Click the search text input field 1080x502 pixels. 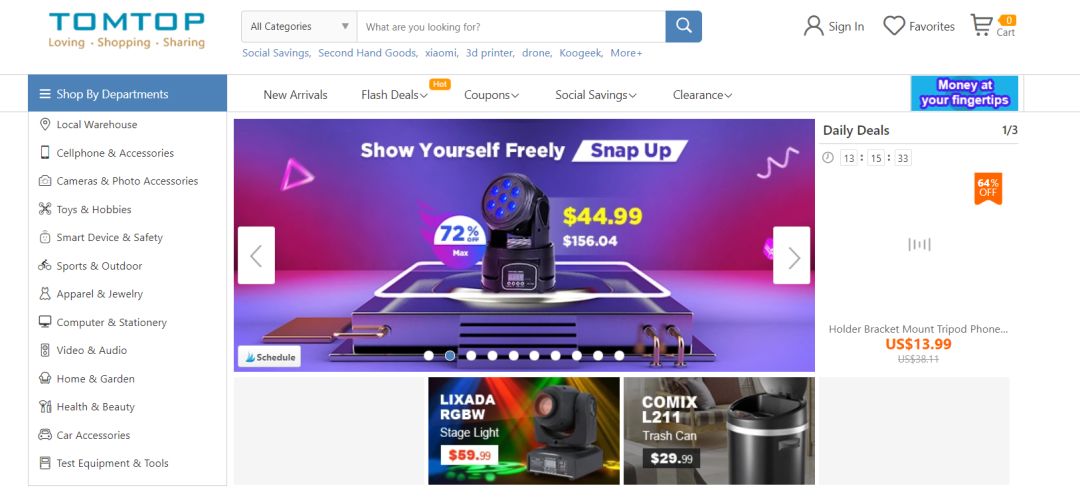511,26
